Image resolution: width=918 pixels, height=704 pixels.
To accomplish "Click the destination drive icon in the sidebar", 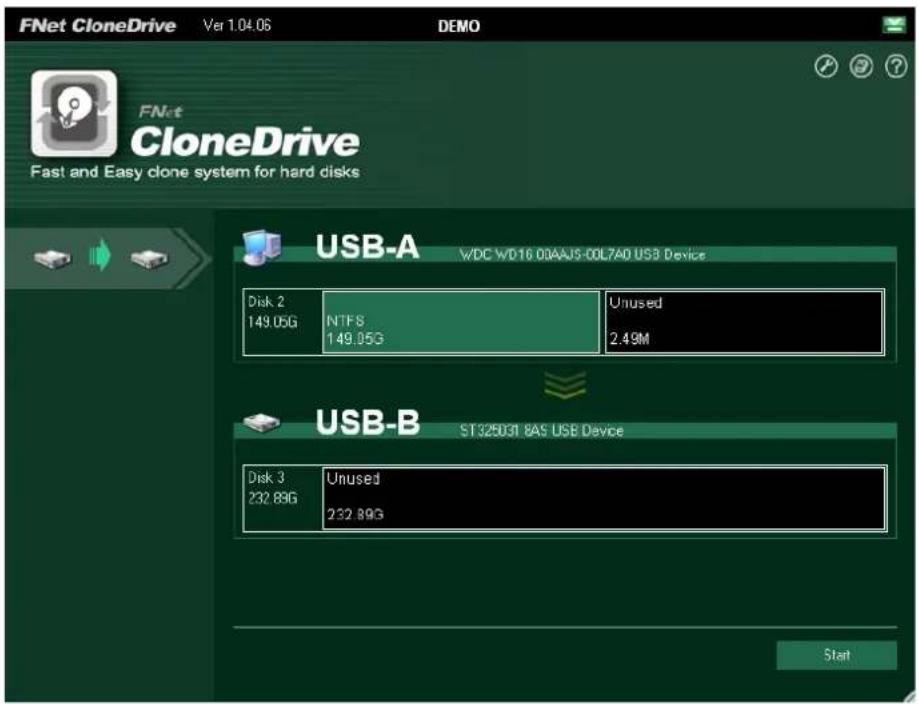I will click(149, 258).
